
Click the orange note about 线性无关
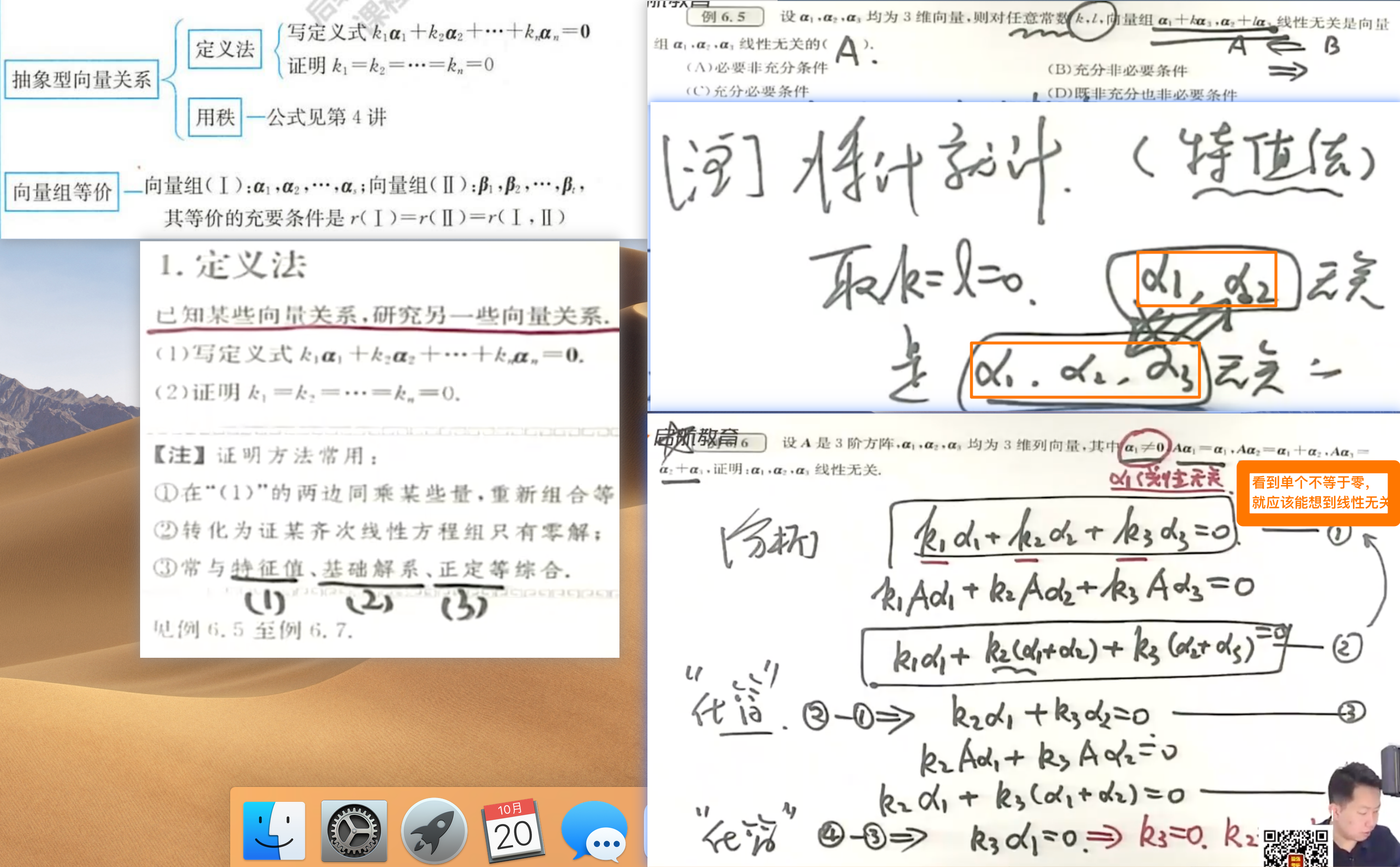click(1318, 493)
